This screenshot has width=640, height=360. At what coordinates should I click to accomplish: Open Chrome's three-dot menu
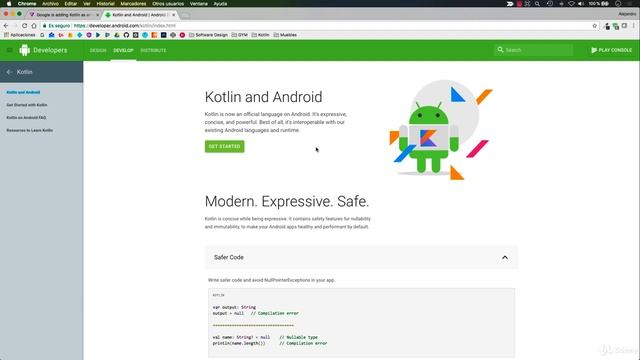click(634, 26)
